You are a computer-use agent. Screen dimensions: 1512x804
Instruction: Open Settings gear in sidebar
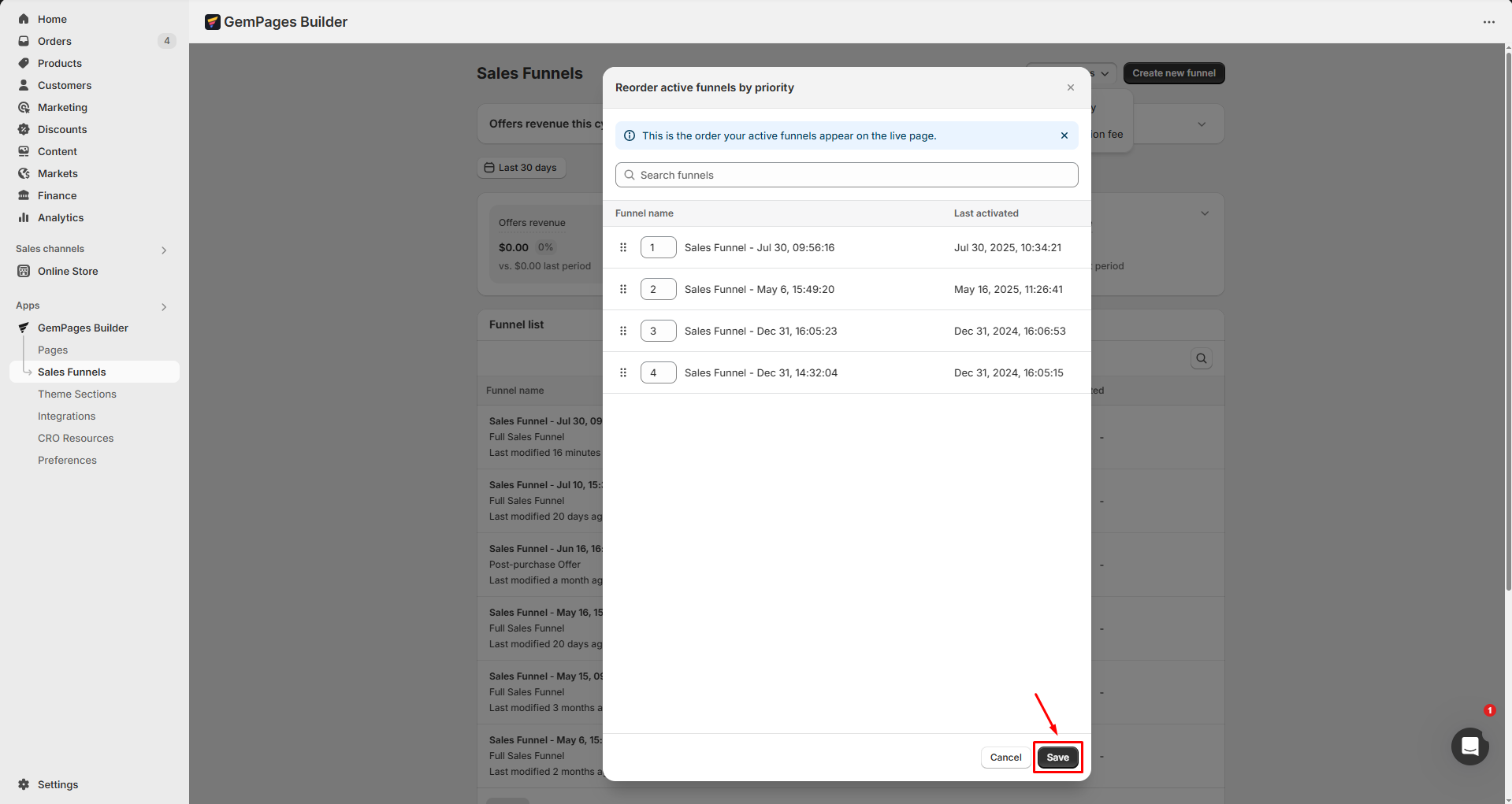[x=24, y=784]
